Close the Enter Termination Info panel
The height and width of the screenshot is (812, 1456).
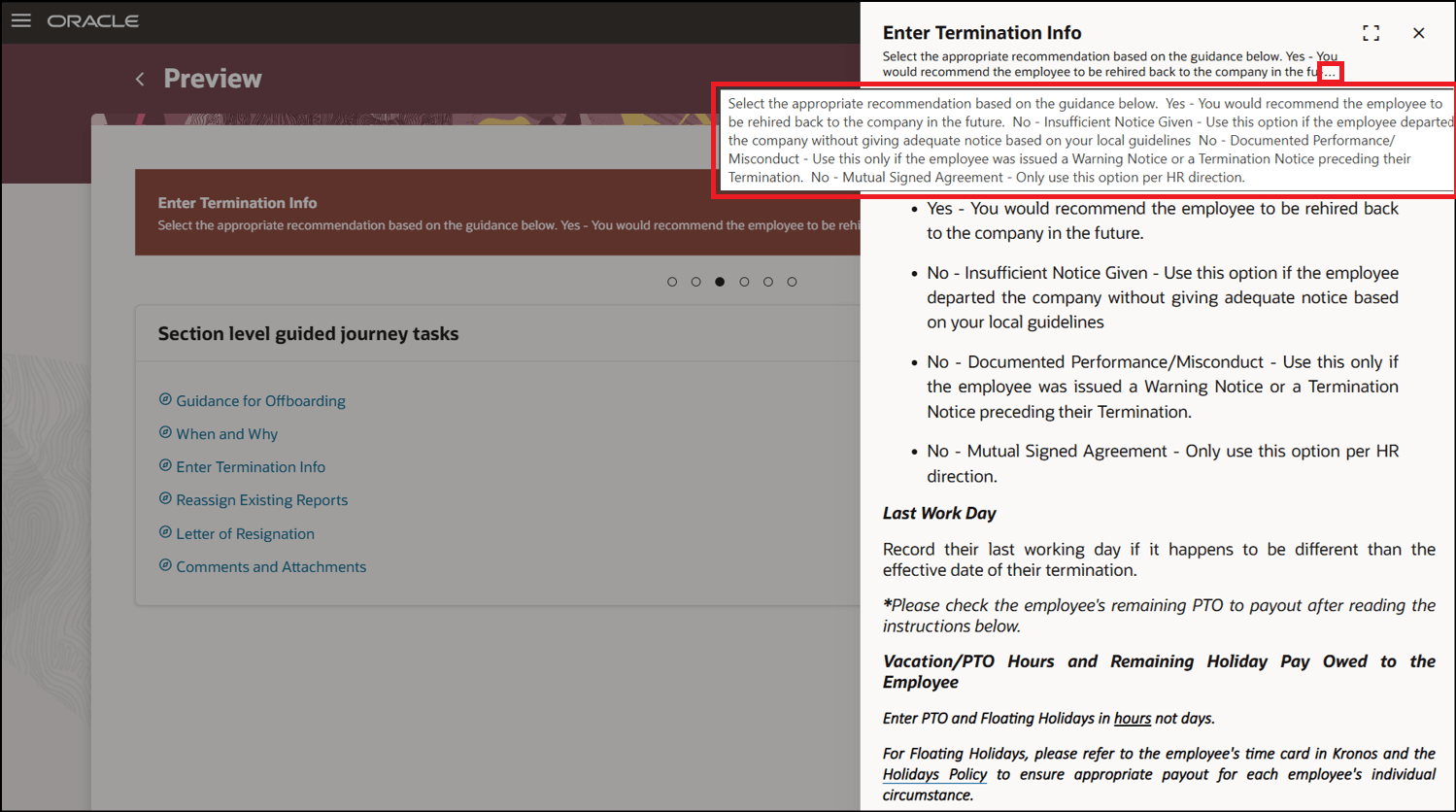click(1418, 32)
